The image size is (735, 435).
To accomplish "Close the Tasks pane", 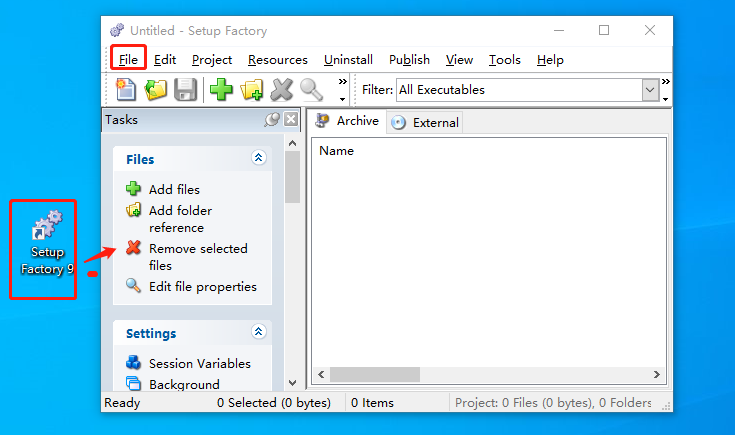I will point(291,120).
